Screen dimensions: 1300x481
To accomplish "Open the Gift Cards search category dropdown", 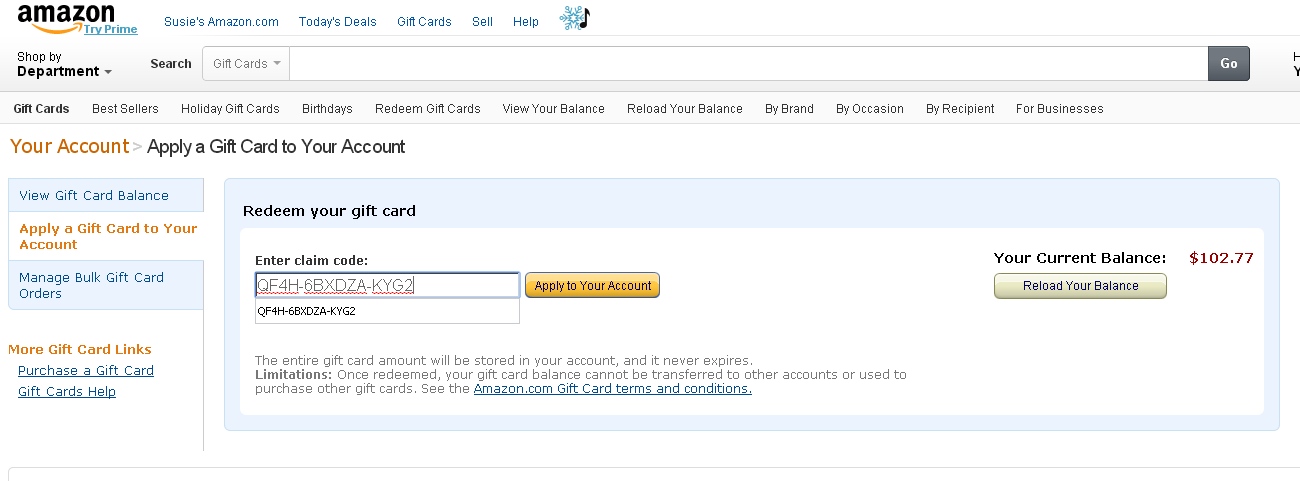I will point(247,63).
